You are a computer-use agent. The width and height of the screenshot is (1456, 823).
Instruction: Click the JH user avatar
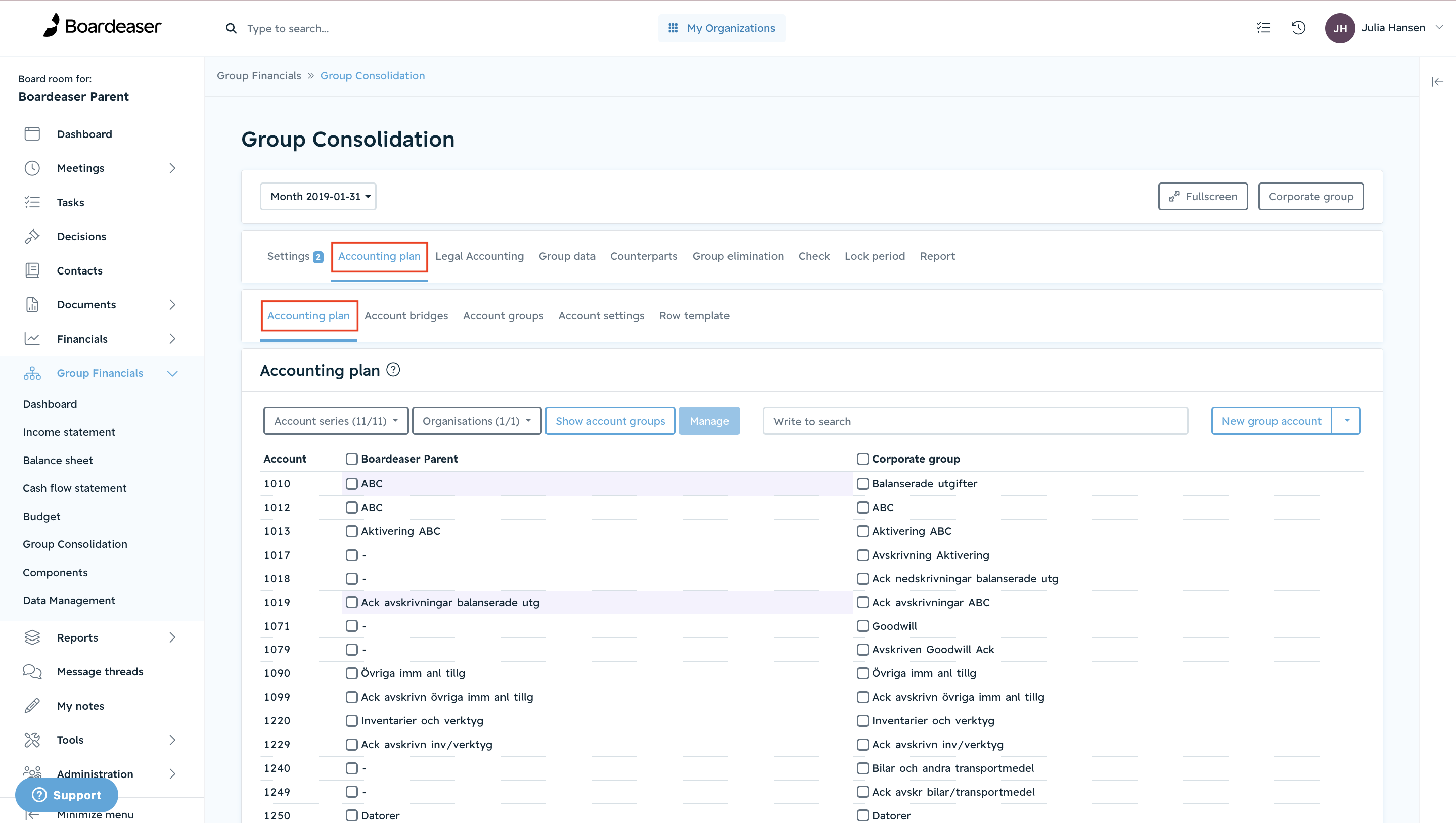tap(1340, 28)
